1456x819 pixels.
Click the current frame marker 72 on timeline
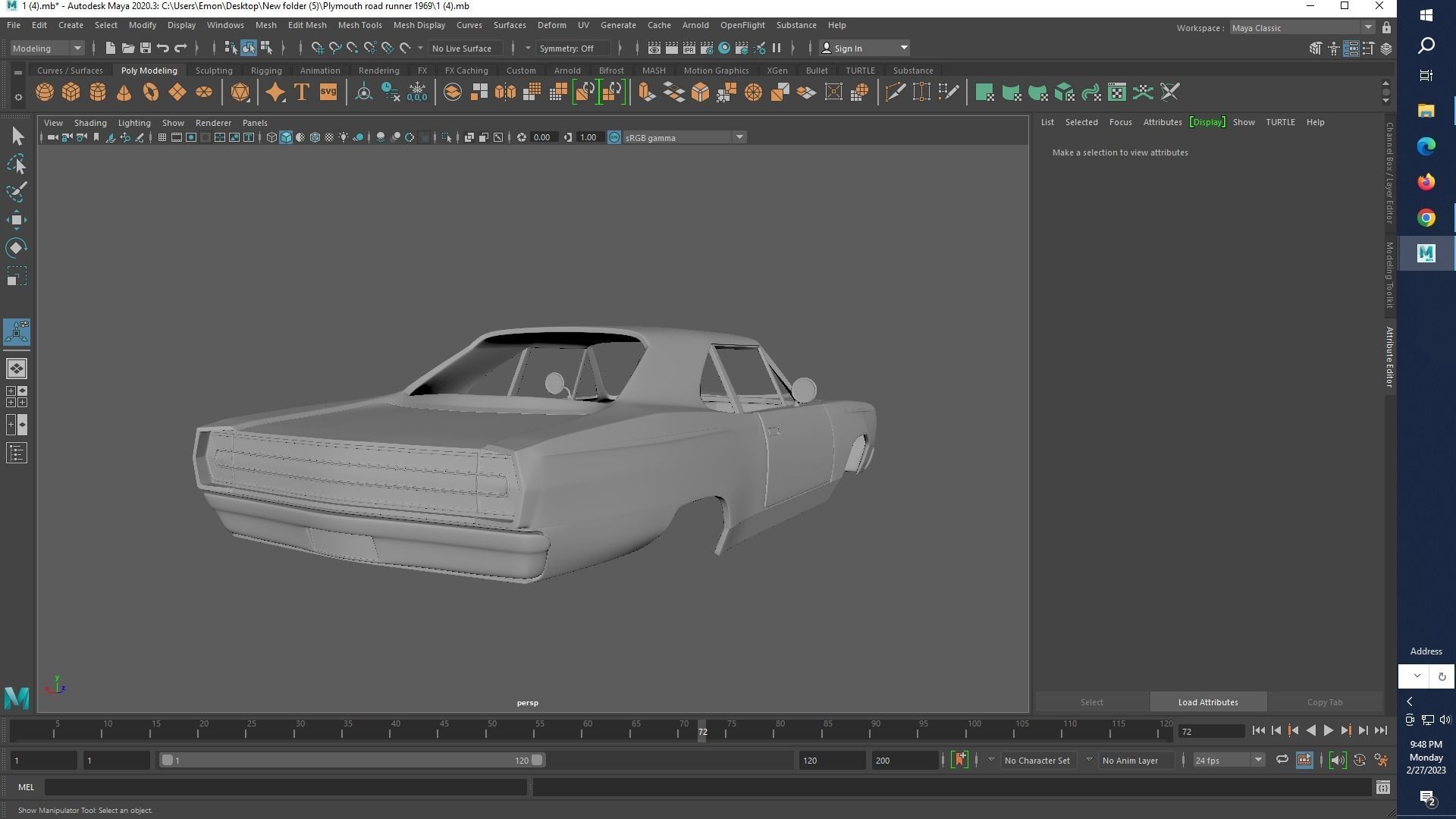702,731
